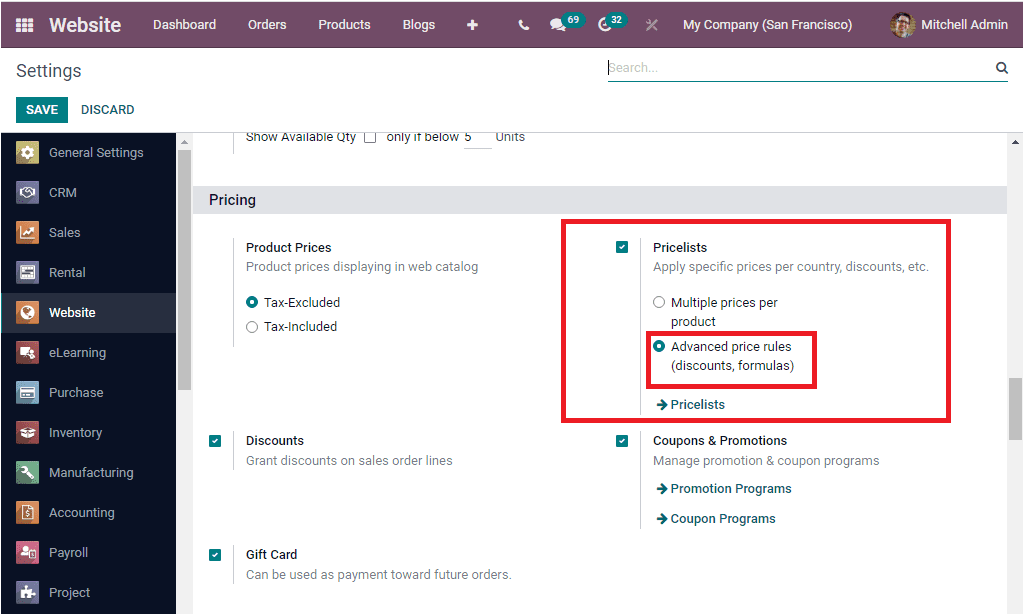Image resolution: width=1024 pixels, height=615 pixels.
Task: Click the wrench tools icon
Action: (651, 25)
